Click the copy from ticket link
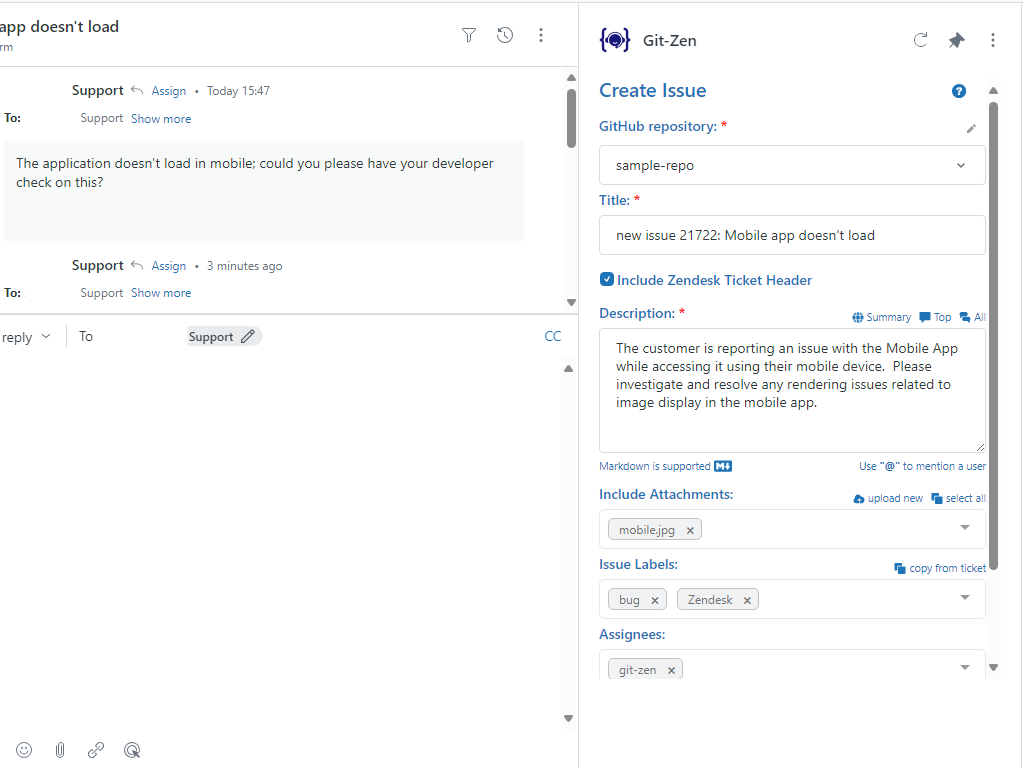The height and width of the screenshot is (768, 1024). [940, 568]
